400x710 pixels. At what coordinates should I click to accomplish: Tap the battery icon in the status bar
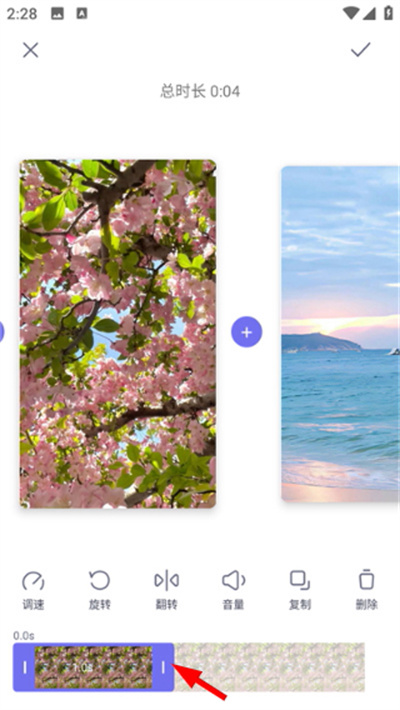pyautogui.click(x=388, y=13)
